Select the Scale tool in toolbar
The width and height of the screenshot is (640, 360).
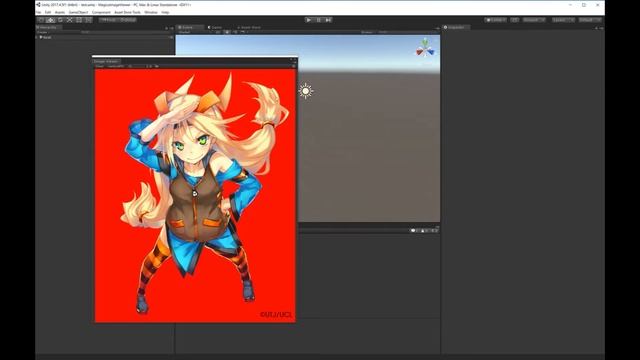coord(69,20)
